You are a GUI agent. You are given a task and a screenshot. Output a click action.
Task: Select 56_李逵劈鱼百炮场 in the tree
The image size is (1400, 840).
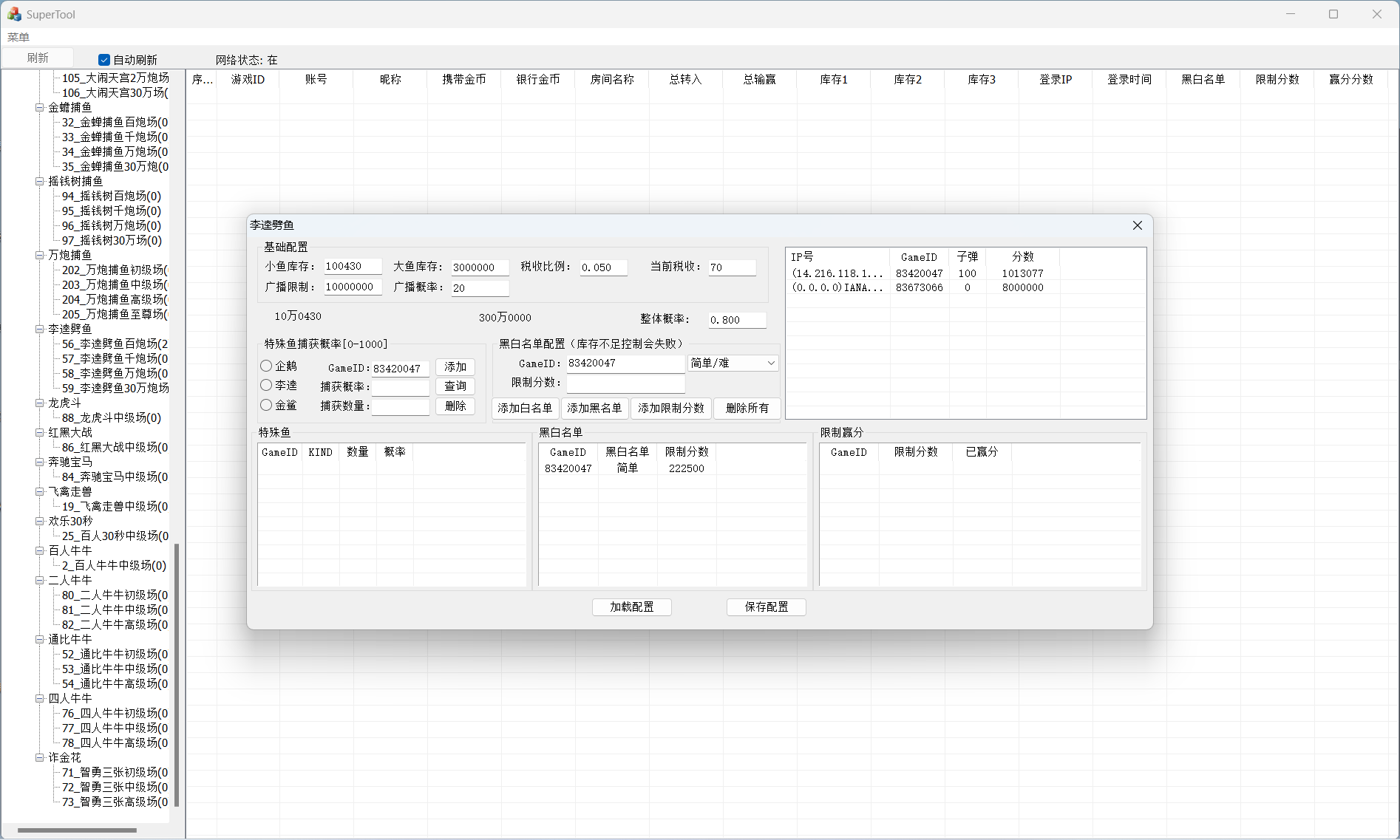click(115, 344)
